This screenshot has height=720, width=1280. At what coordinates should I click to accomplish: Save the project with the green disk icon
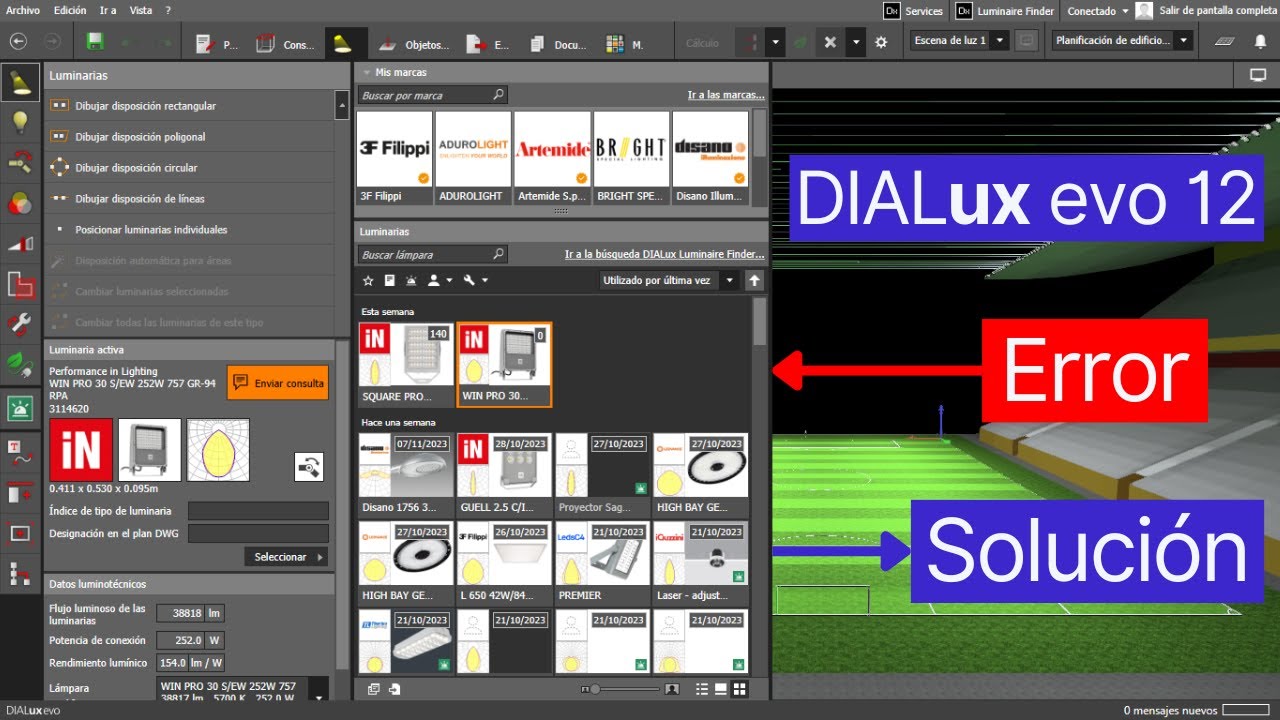(95, 42)
